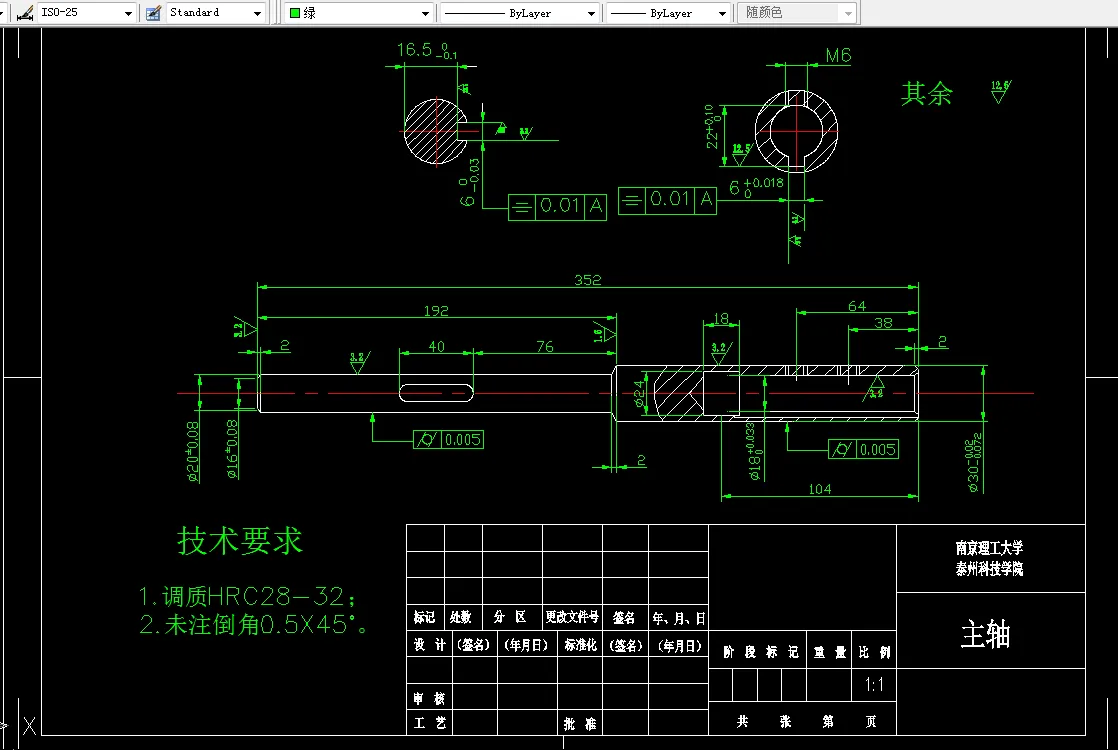Screen dimensions: 1118x750
Task: Click the 南京理工大学 school name text
Action: pos(990,548)
